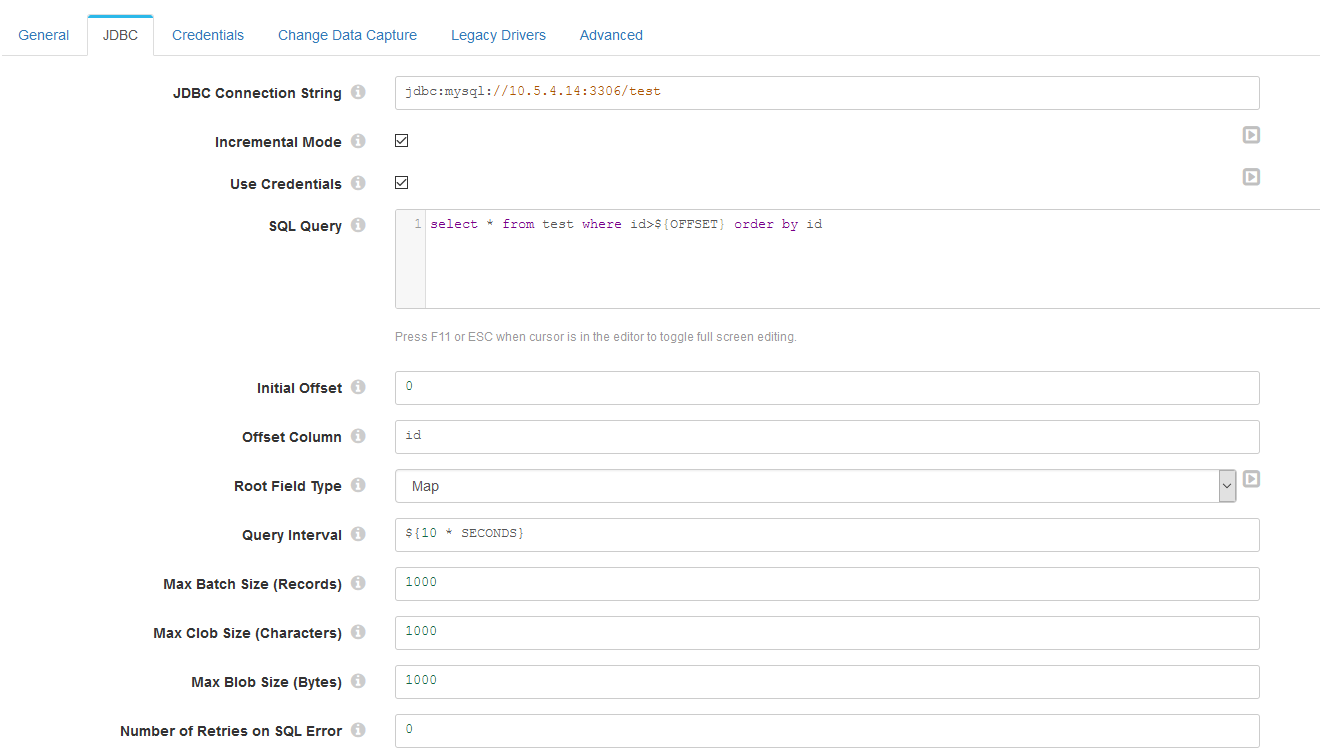Click the Query Interval info icon
This screenshot has height=756, width=1320.
pyautogui.click(x=358, y=535)
